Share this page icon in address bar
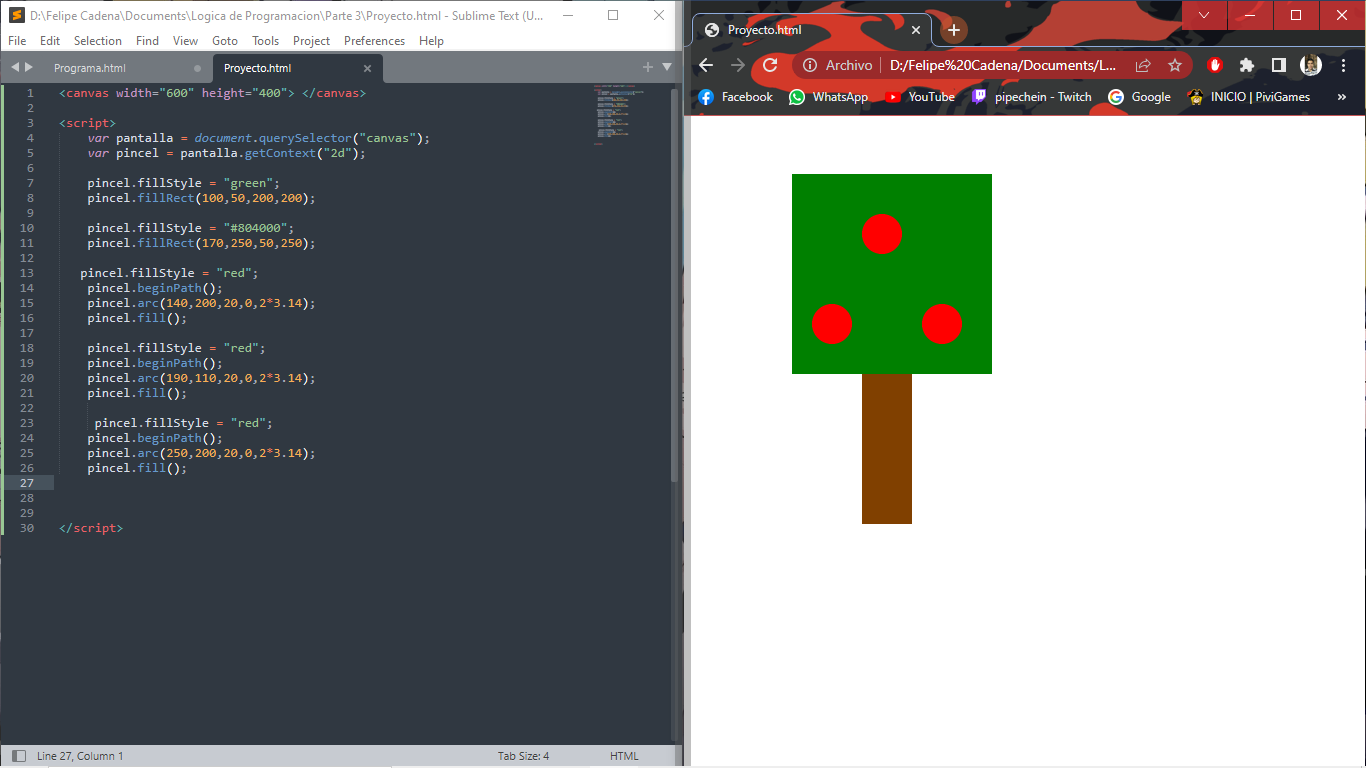 (1143, 65)
